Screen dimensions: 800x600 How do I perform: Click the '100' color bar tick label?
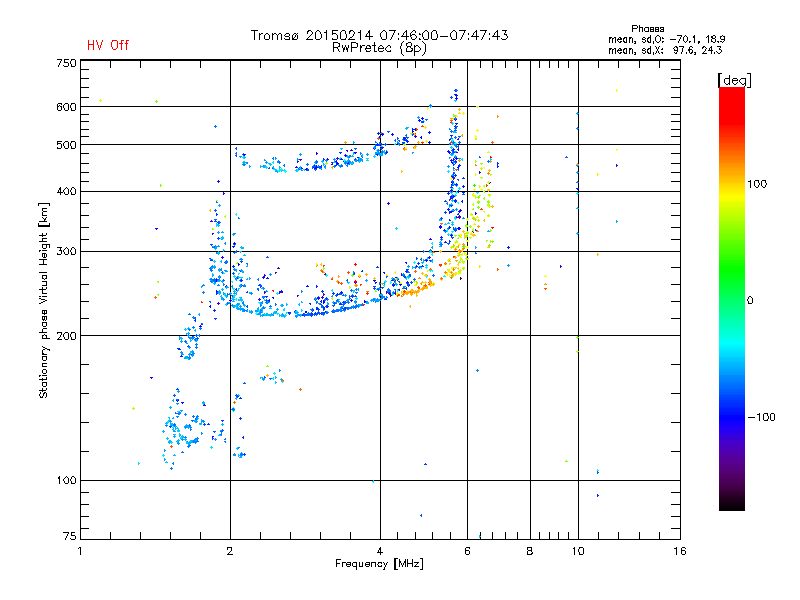click(757, 184)
